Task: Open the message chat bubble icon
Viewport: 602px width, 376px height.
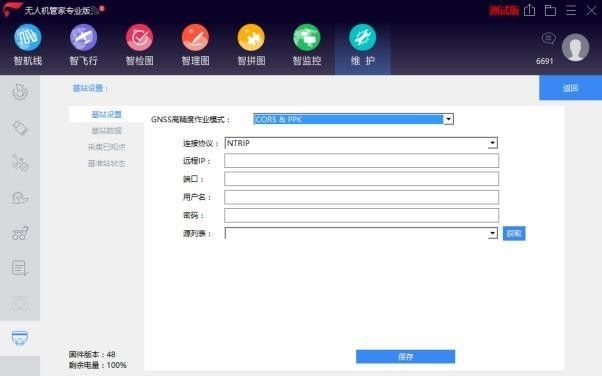Action: point(548,38)
